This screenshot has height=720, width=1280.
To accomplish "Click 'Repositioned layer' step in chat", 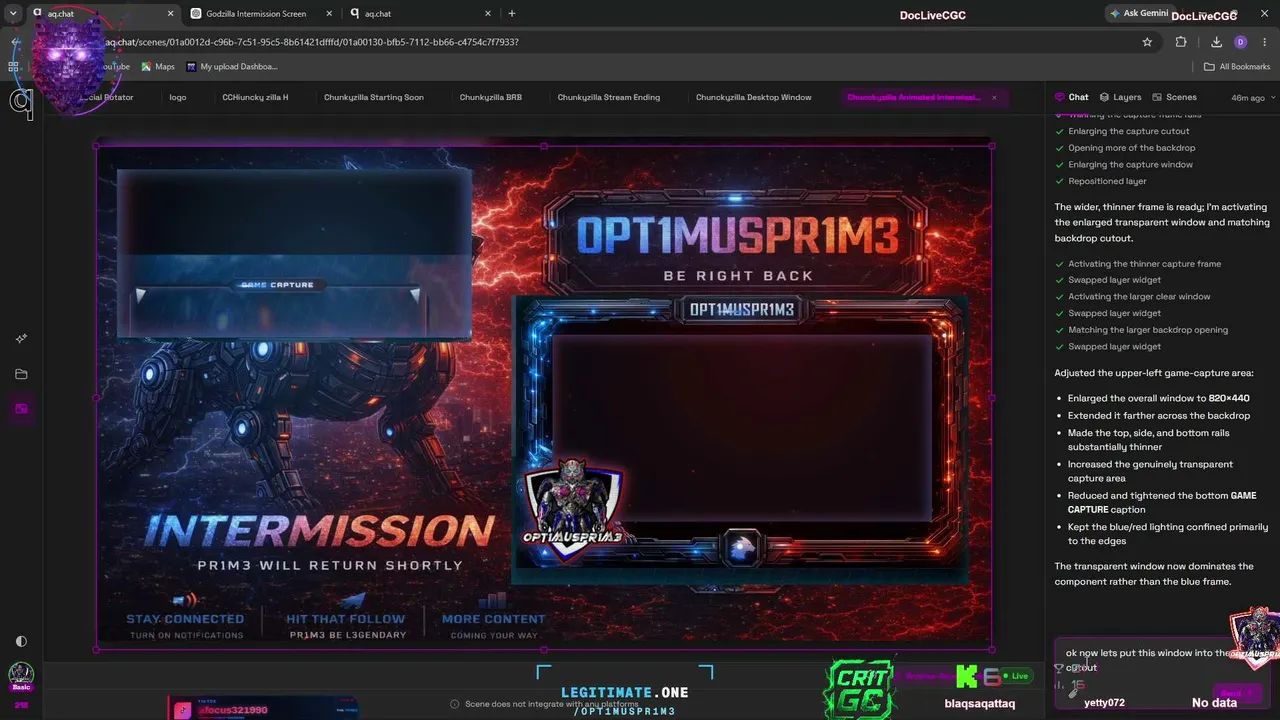I will coord(1107,182).
